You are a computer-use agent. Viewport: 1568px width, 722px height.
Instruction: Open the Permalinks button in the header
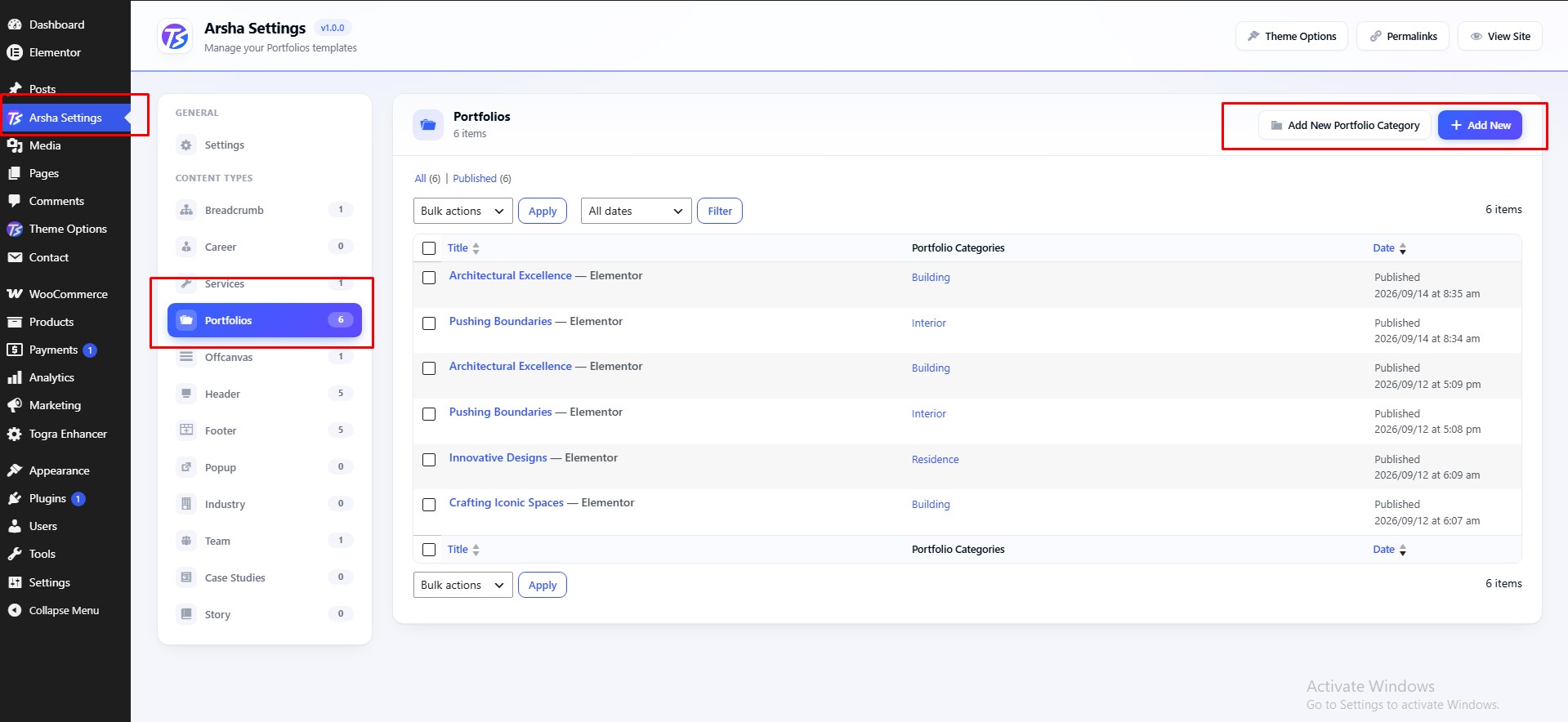click(x=1403, y=36)
